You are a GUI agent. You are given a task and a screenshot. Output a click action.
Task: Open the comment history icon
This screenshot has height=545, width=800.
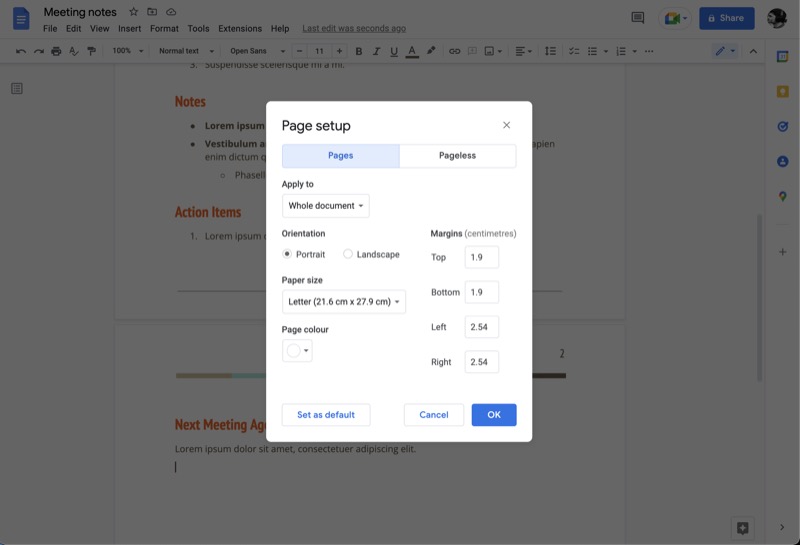[x=638, y=18]
